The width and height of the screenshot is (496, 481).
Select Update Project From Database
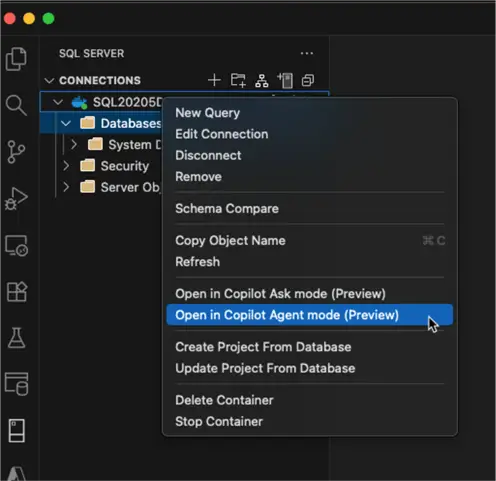(310, 368)
